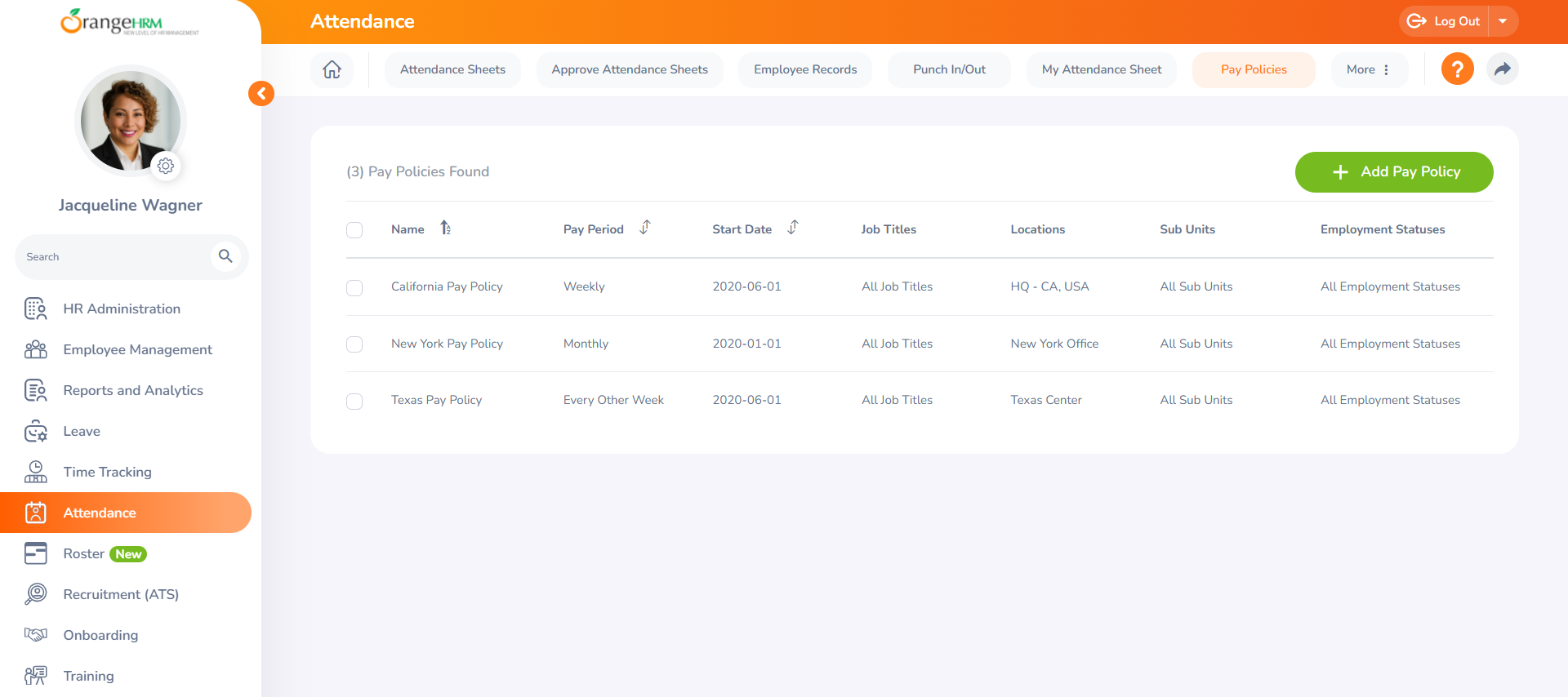Toggle the select-all header checkbox

click(x=354, y=230)
